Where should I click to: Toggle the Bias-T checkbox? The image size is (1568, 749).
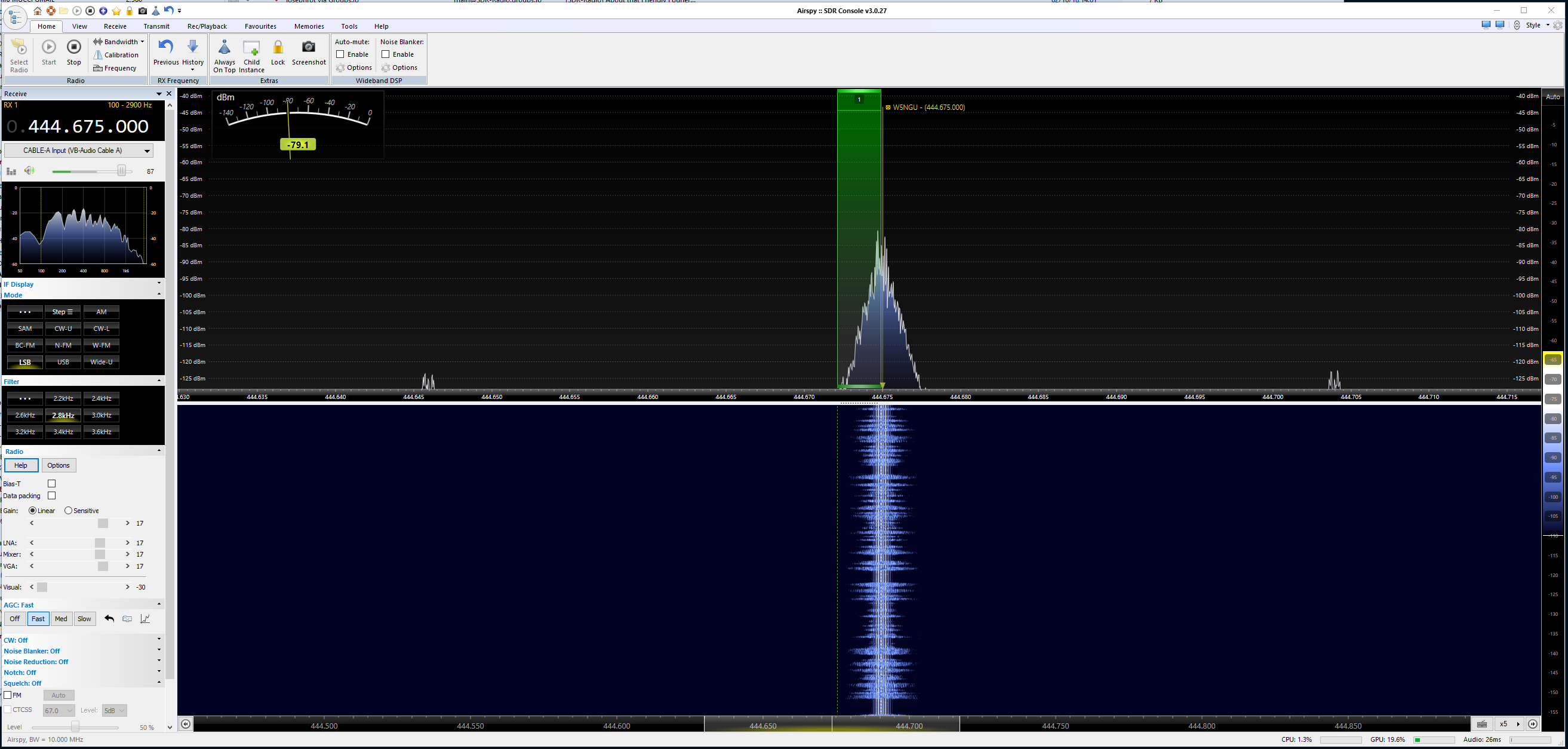[x=52, y=483]
